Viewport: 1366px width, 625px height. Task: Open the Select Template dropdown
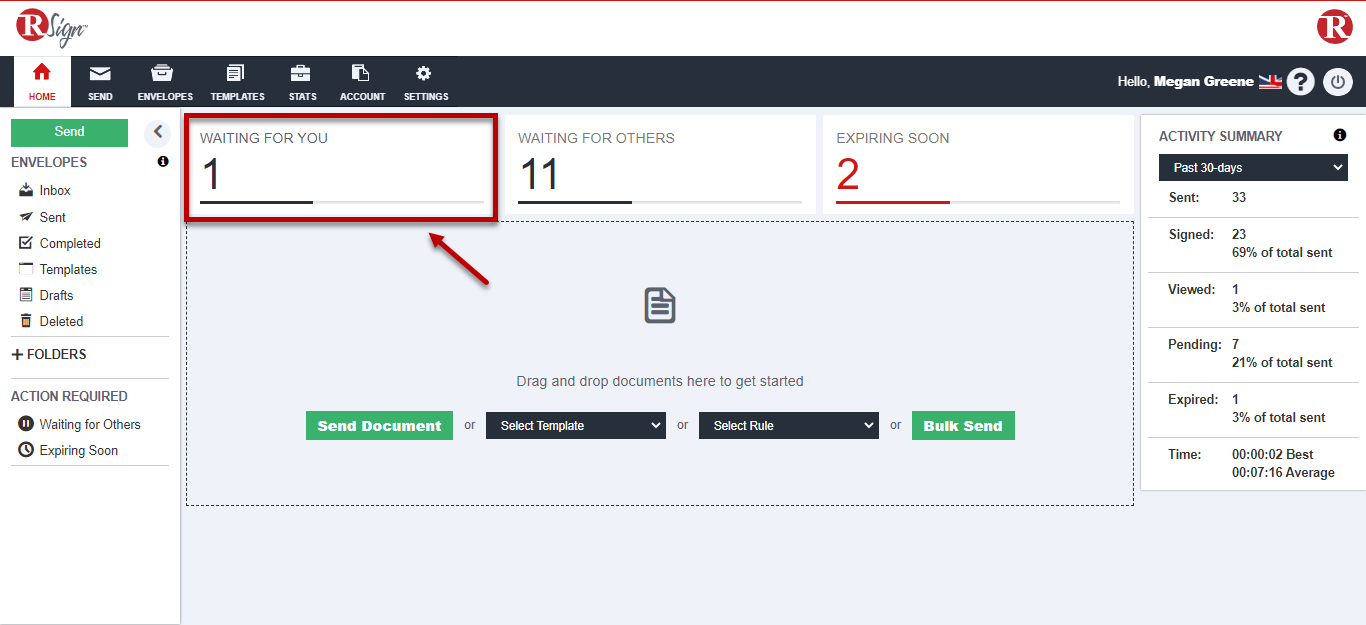(575, 426)
